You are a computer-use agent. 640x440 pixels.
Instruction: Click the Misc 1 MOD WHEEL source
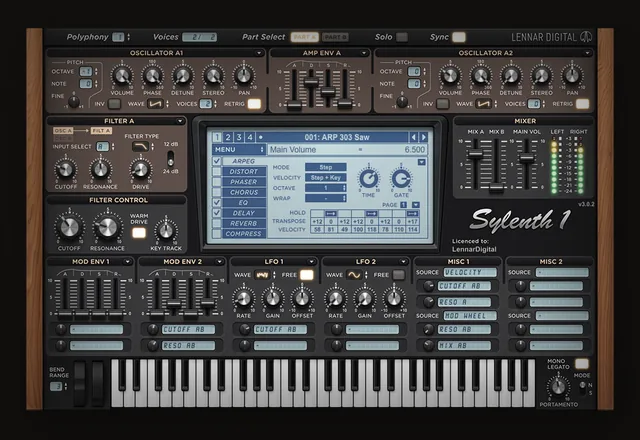click(x=470, y=316)
